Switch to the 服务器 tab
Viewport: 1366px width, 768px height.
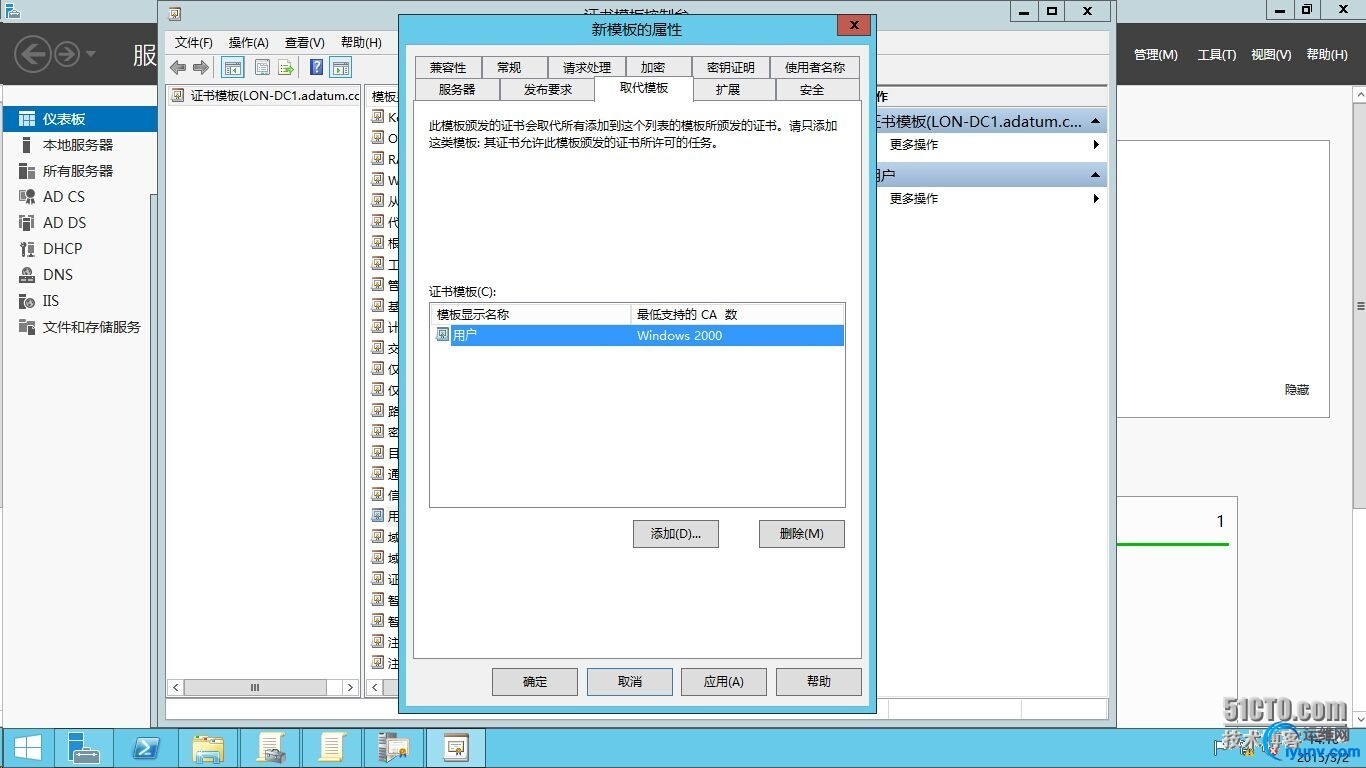[x=457, y=90]
